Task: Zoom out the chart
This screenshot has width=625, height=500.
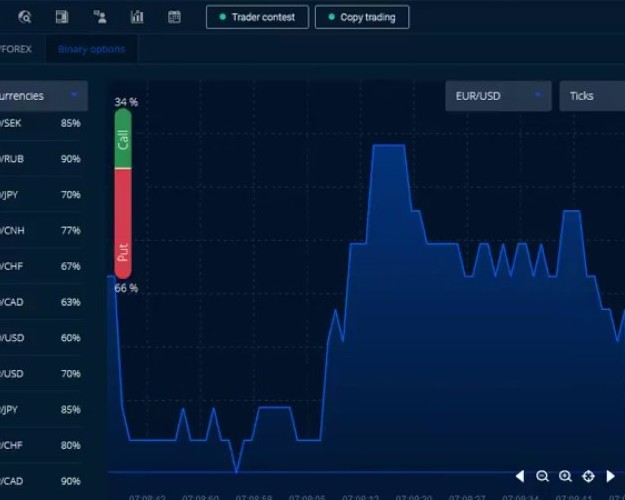Action: click(x=543, y=477)
